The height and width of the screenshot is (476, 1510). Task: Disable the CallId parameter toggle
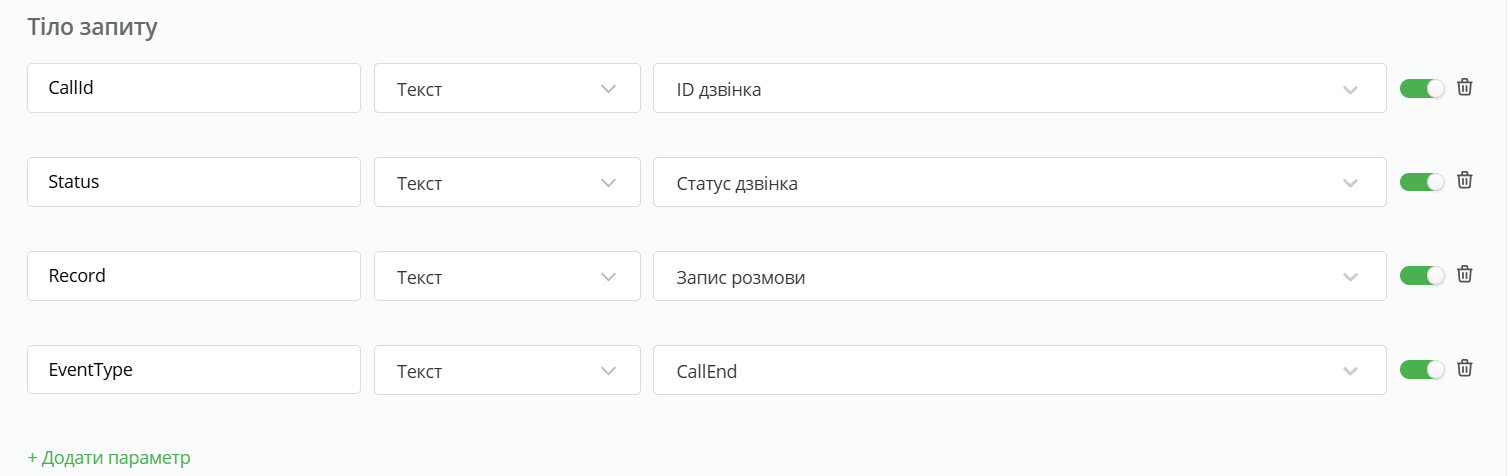1422,89
